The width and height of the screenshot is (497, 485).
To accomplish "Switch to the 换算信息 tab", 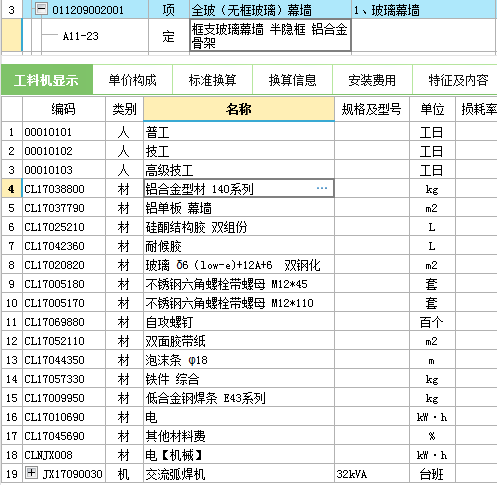I will pyautogui.click(x=292, y=80).
